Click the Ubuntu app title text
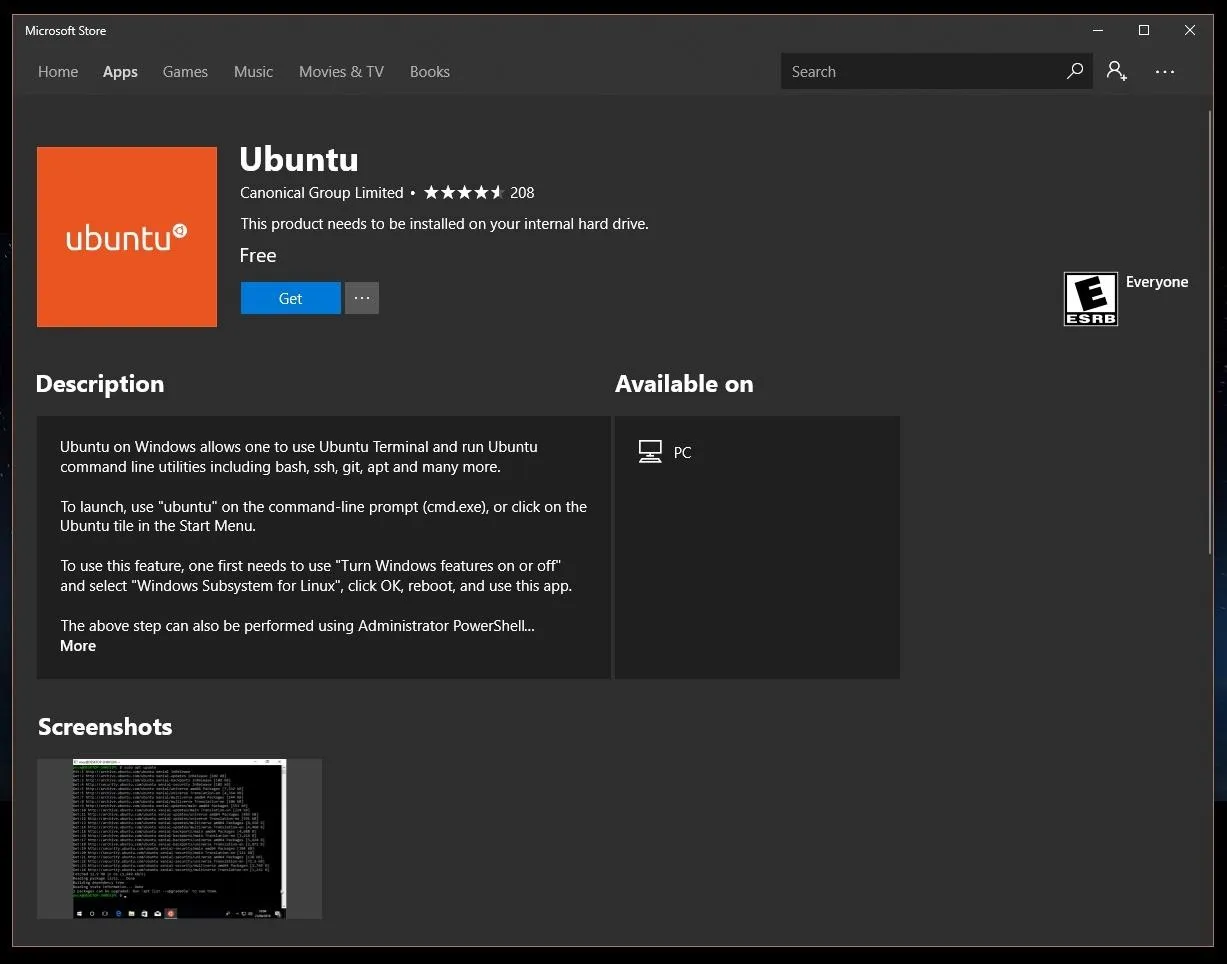The height and width of the screenshot is (964, 1227). 299,159
